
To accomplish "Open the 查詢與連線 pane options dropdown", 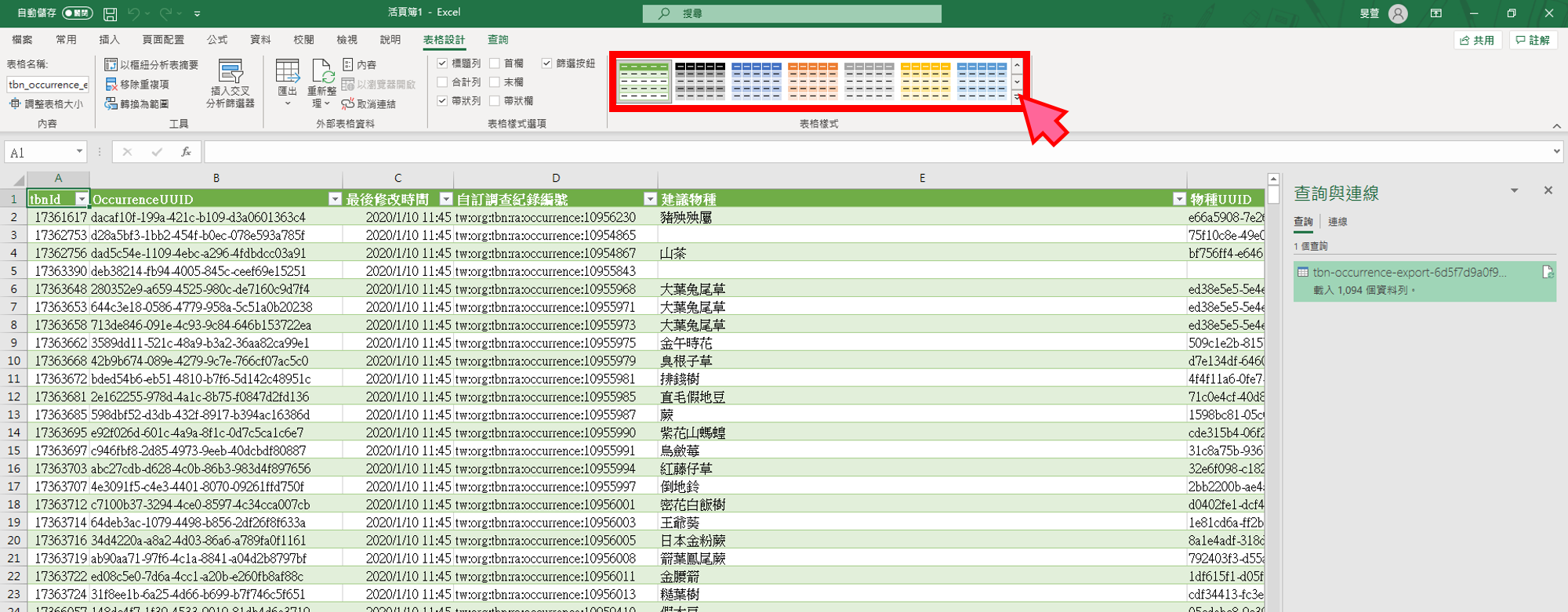I will pyautogui.click(x=1514, y=190).
